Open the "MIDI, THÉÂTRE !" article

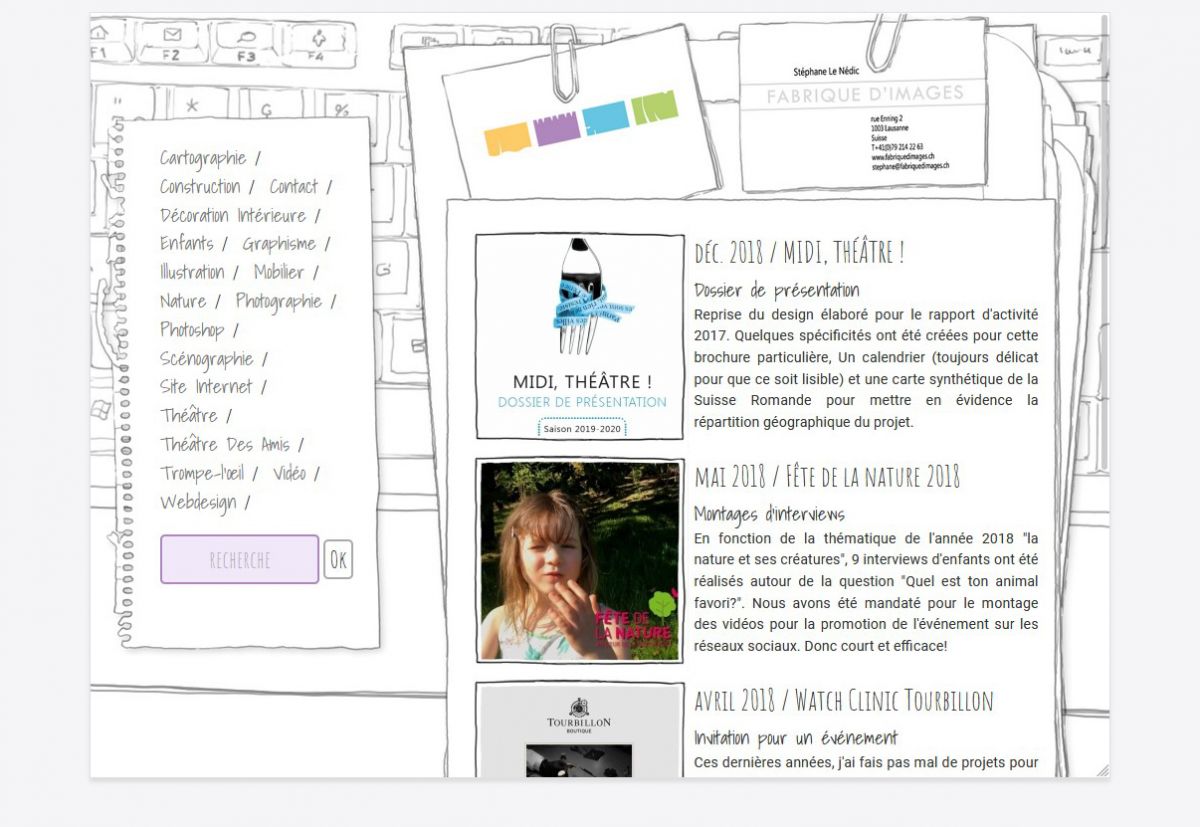(799, 252)
